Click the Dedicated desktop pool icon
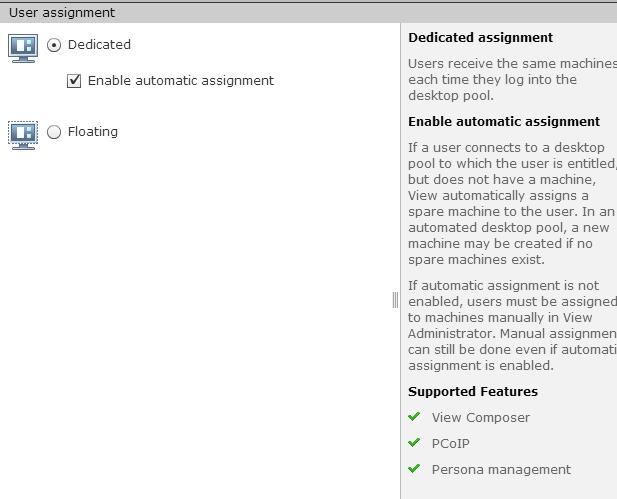Image resolution: width=617 pixels, height=499 pixels. (22, 47)
